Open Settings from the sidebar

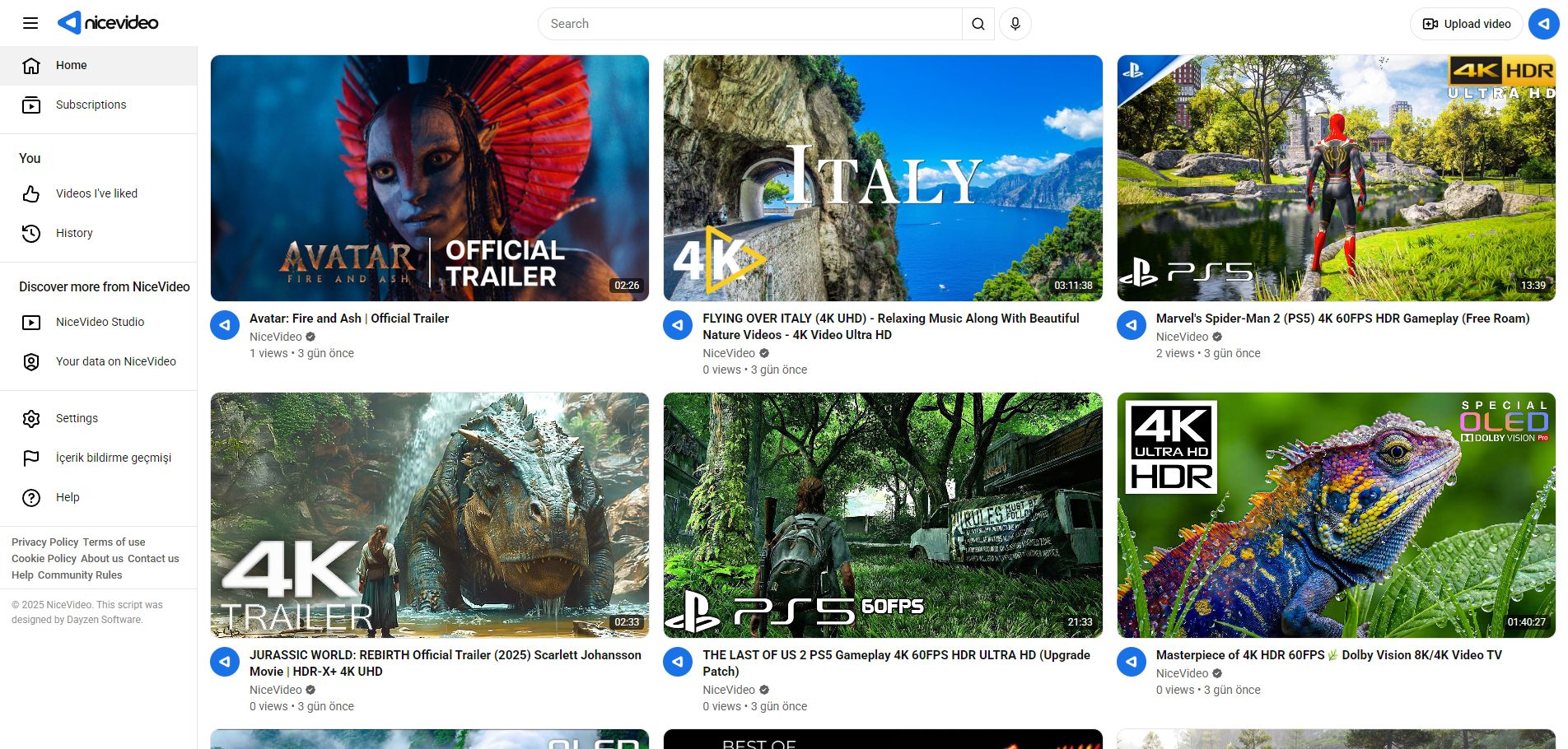coord(99,419)
